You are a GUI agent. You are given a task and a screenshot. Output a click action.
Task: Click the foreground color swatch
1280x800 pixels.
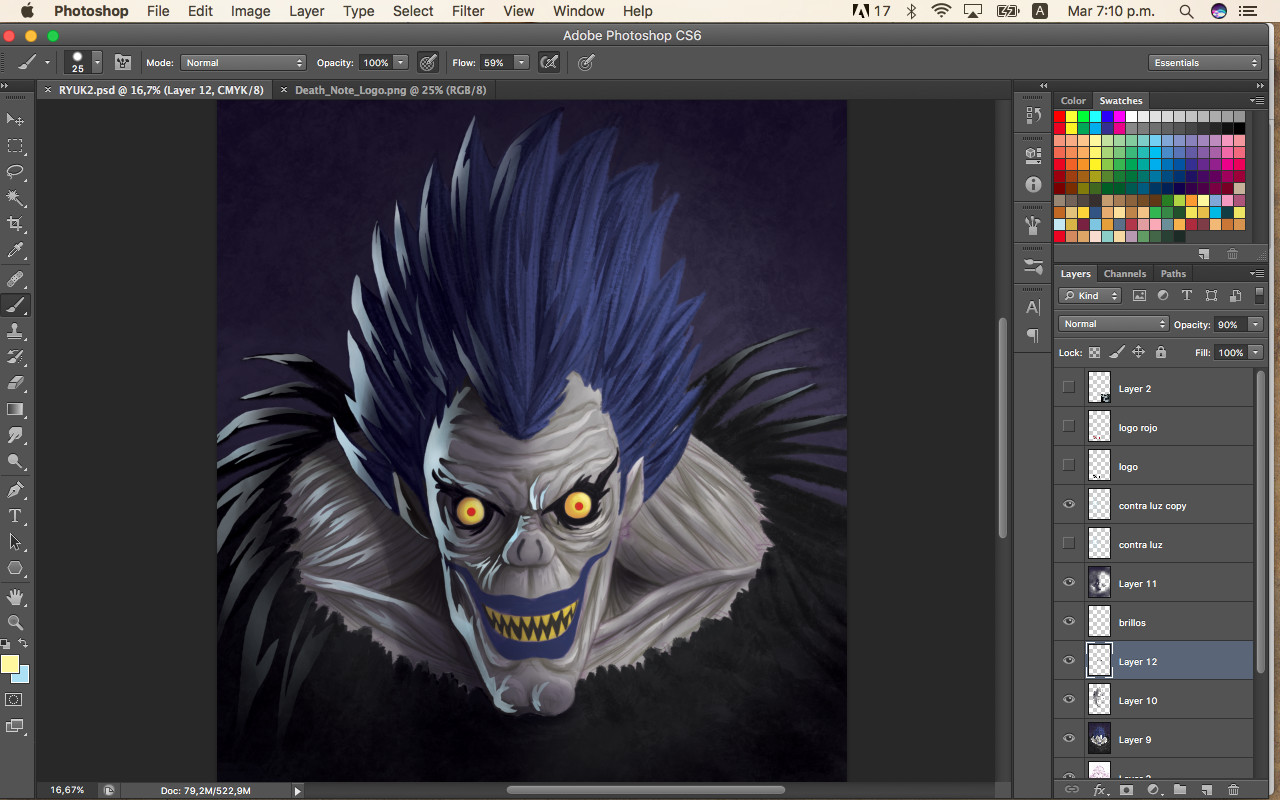click(x=10, y=664)
